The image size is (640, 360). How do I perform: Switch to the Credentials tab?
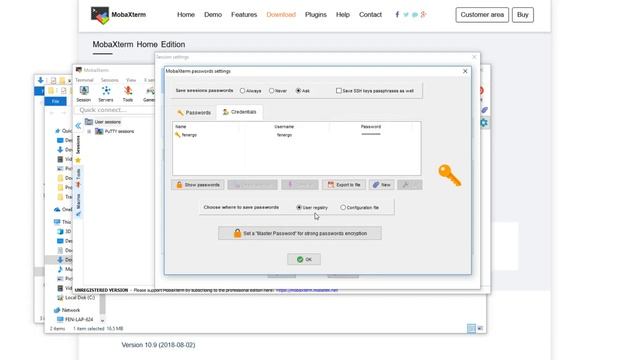click(x=240, y=112)
